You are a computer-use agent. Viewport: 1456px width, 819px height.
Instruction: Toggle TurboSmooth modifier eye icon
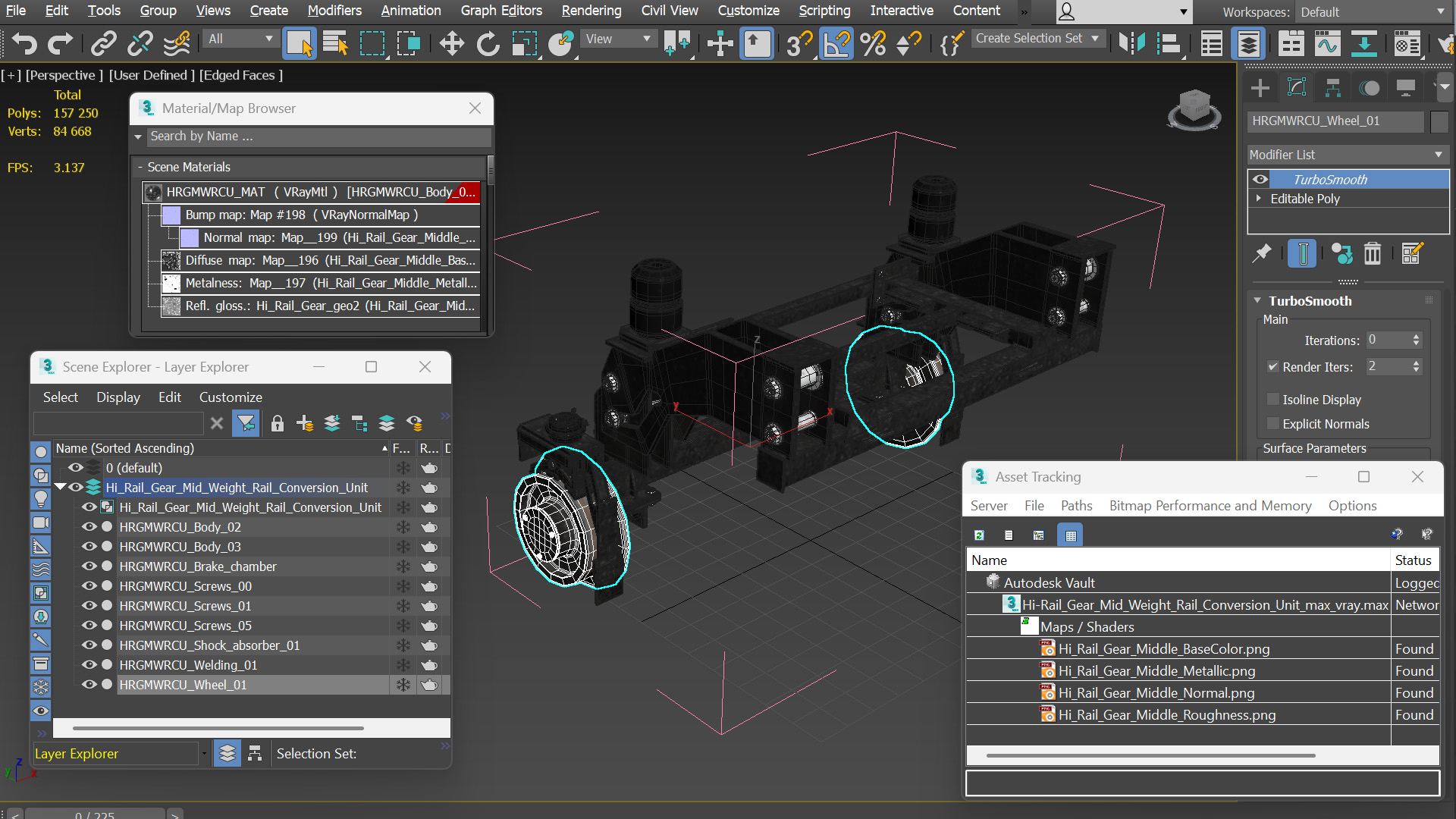(x=1260, y=180)
